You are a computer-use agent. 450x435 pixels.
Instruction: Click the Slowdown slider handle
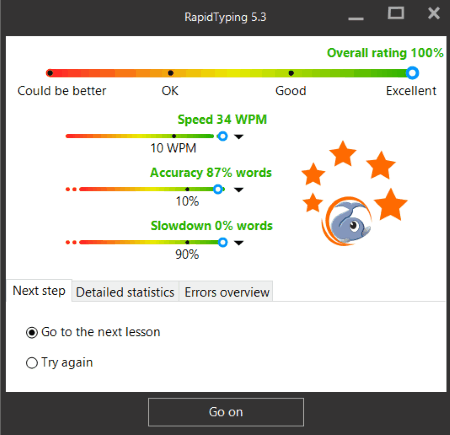point(223,242)
